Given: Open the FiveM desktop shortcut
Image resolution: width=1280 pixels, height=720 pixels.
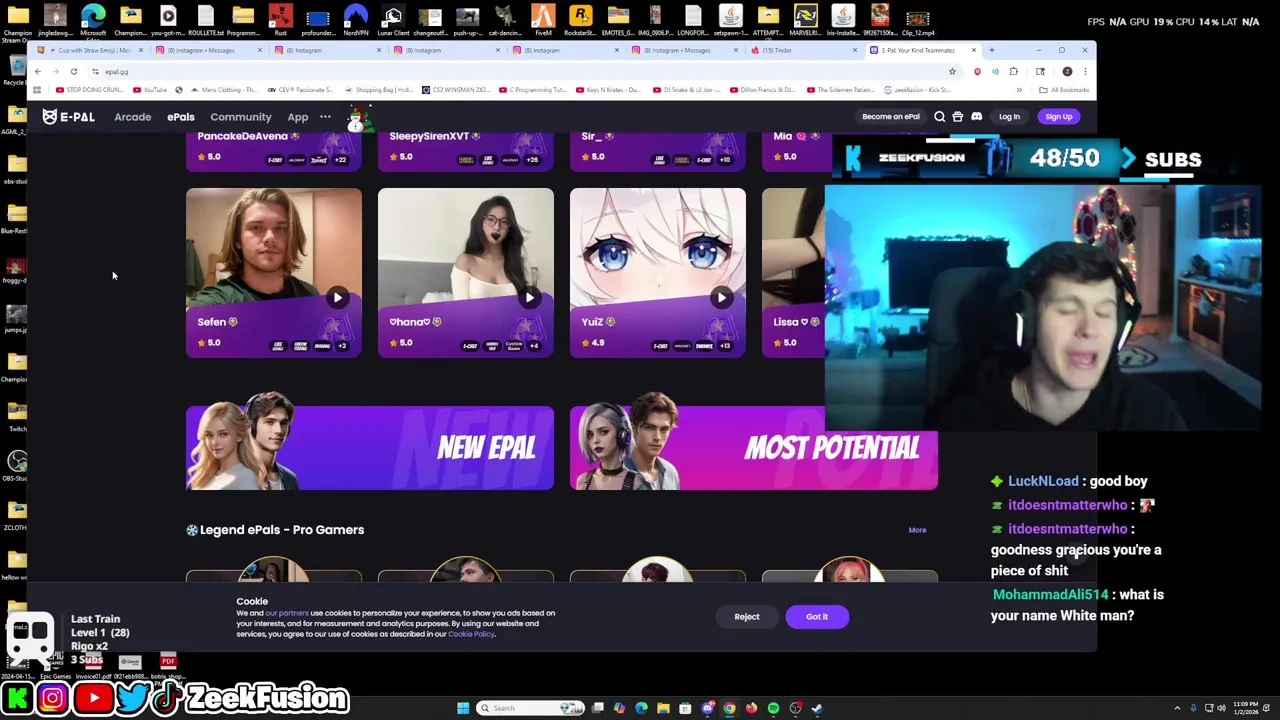Looking at the screenshot, I should coord(543,20).
